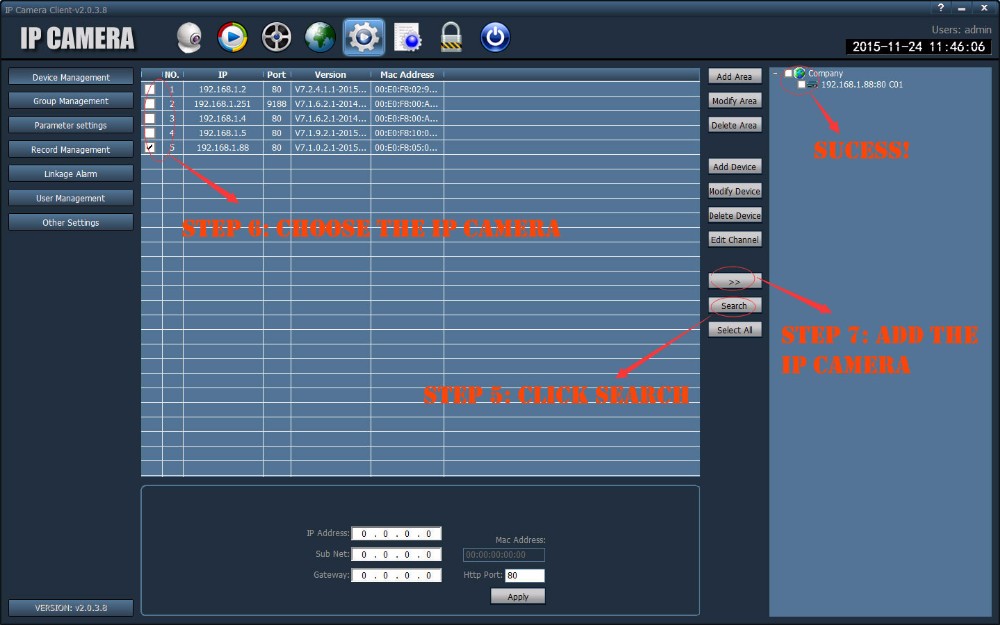Image resolution: width=1000 pixels, height=625 pixels.
Task: Open Device Management section
Action: (71, 77)
